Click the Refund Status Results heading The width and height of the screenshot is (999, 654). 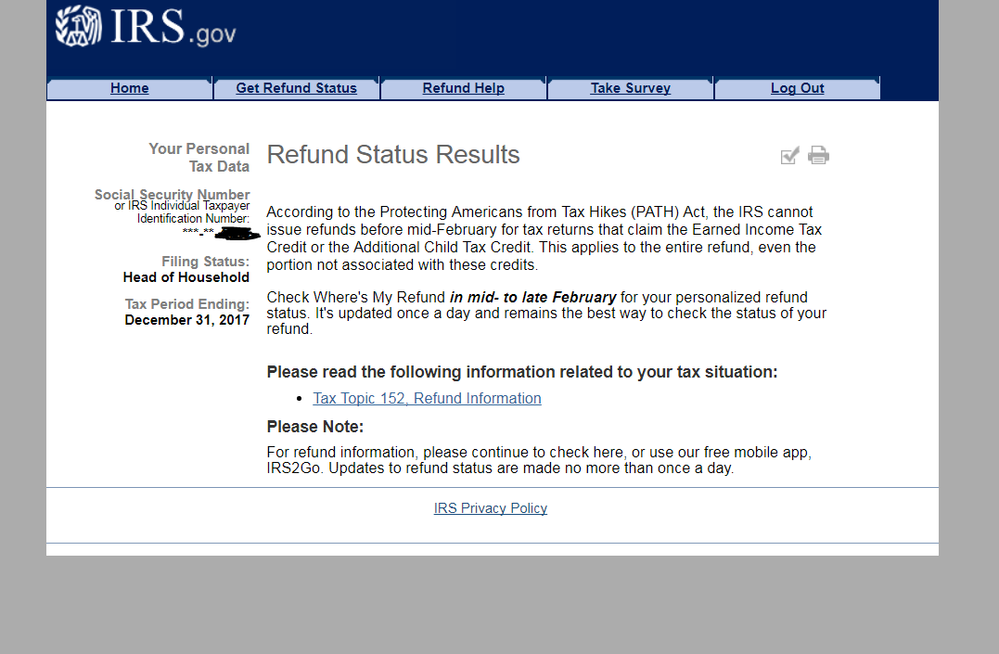click(393, 155)
